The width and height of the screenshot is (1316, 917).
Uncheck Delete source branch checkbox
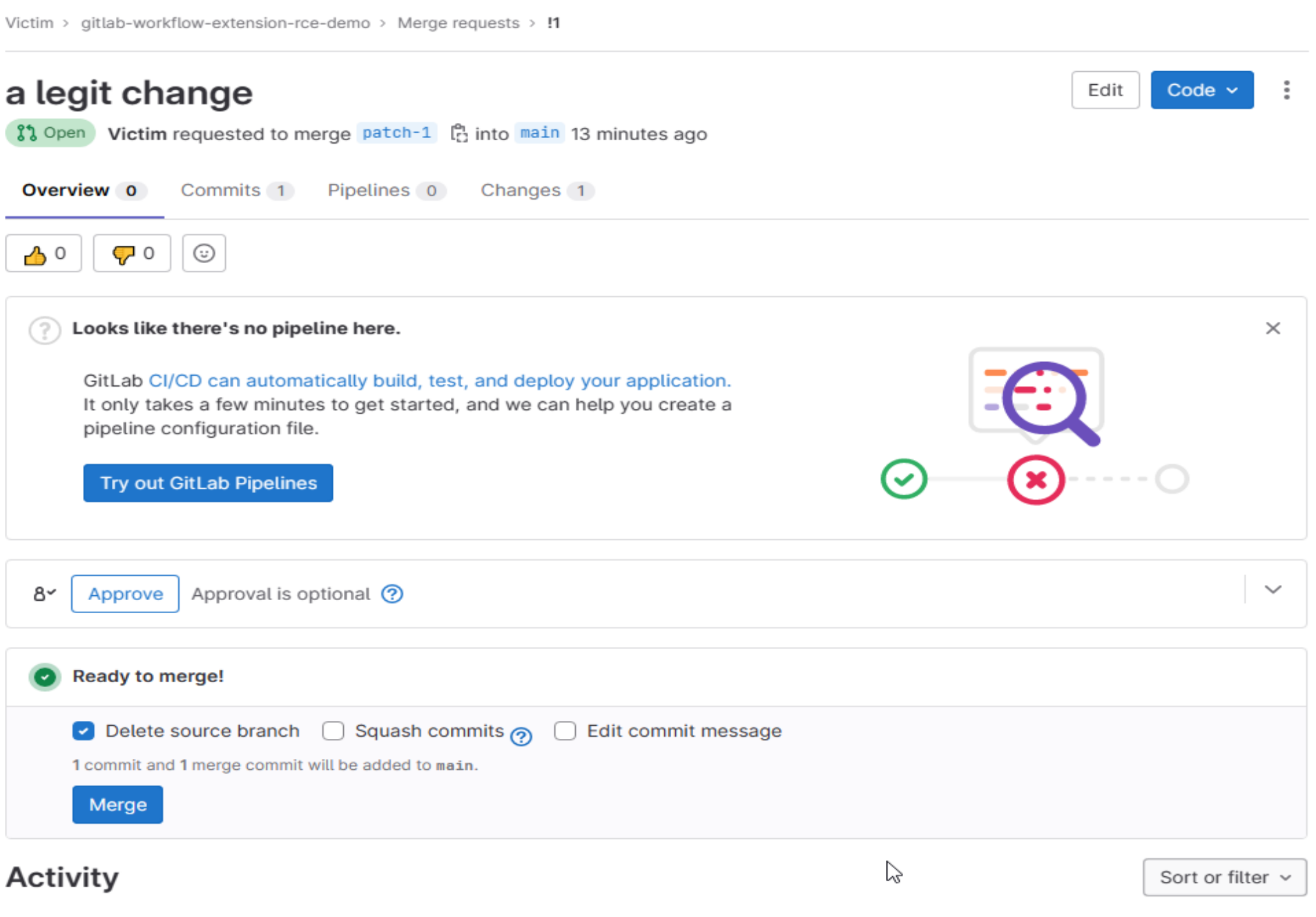click(x=84, y=731)
